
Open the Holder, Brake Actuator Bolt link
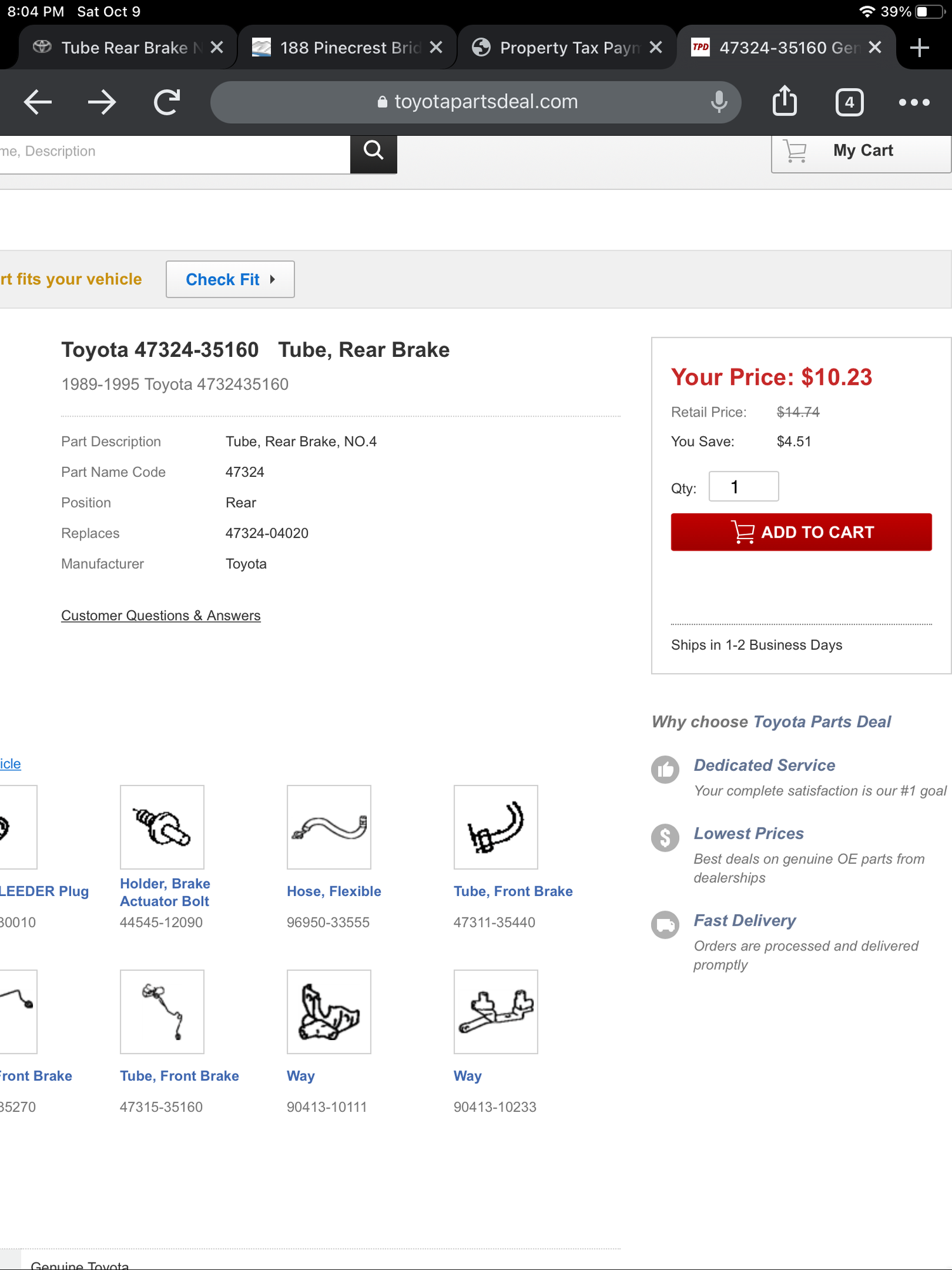tap(165, 892)
